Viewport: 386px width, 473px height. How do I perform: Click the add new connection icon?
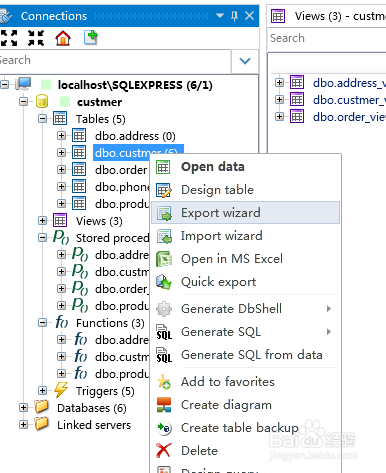[x=90, y=37]
